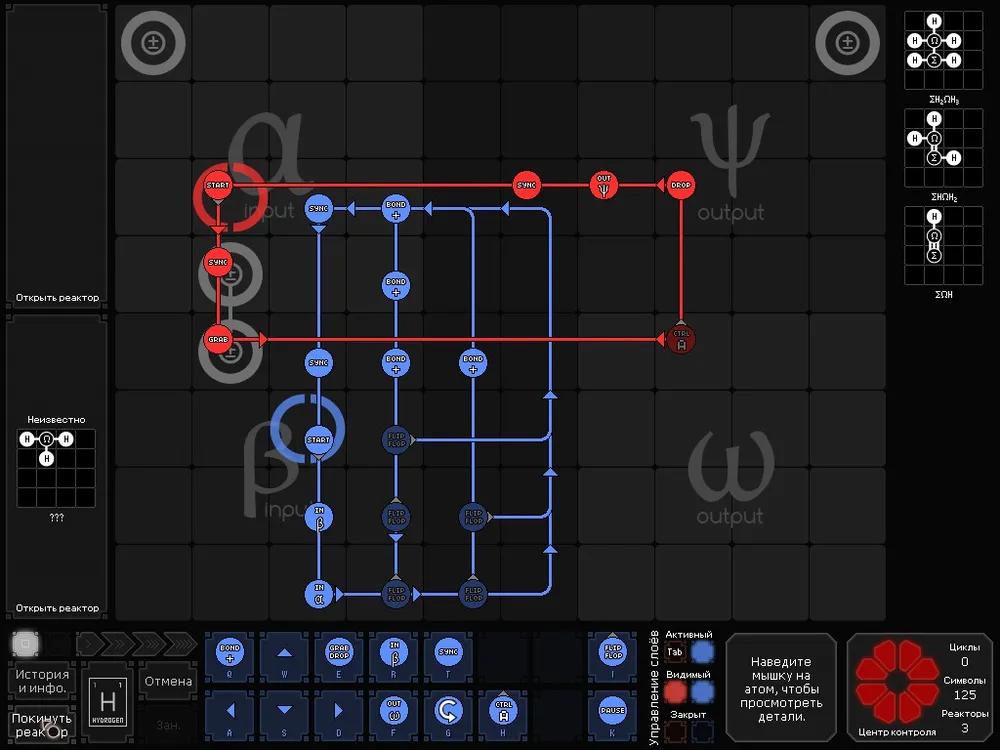
Task: Select the BOND+ instruction in the toolbar
Action: coord(230,657)
